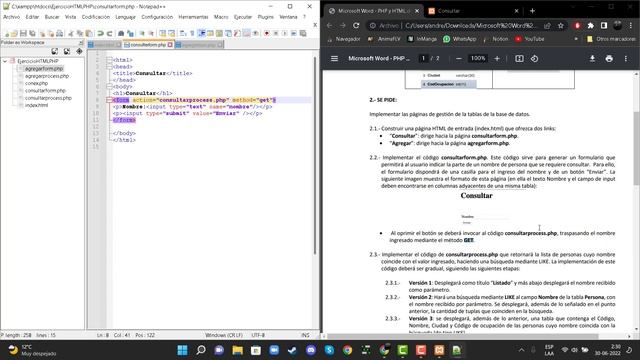The width and height of the screenshot is (640, 360).
Task: Click the Print icon in Notepad++ toolbar
Action: 60,33
